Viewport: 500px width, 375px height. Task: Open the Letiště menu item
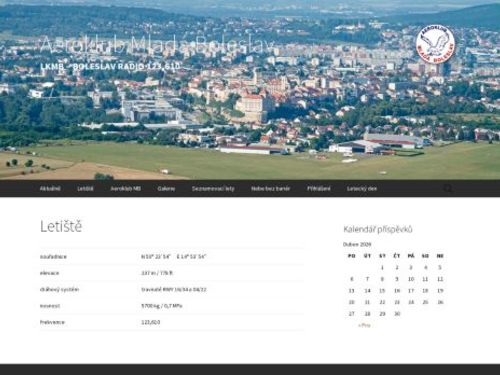[85, 189]
